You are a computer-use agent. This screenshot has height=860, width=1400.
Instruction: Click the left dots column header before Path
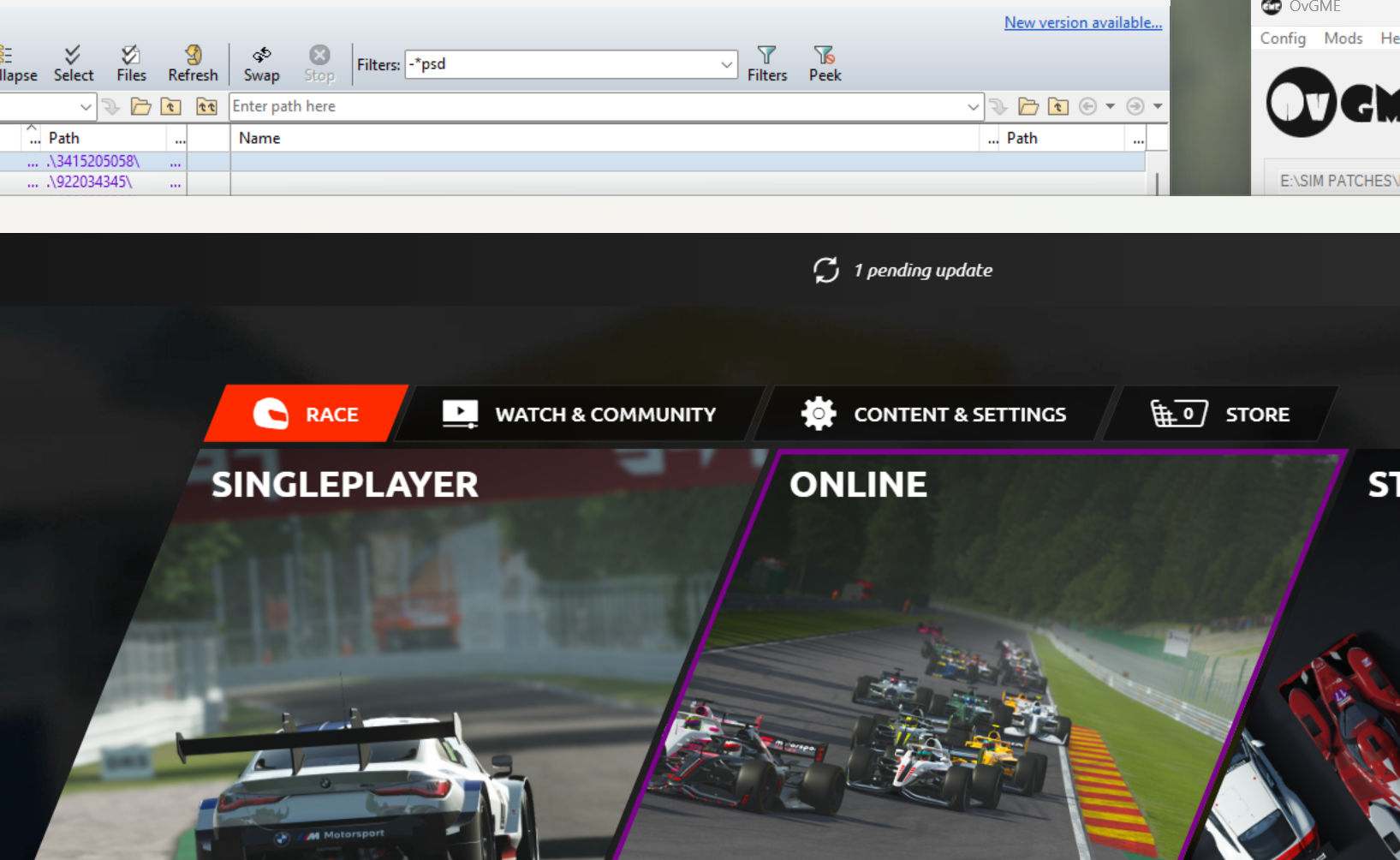pyautogui.click(x=33, y=138)
